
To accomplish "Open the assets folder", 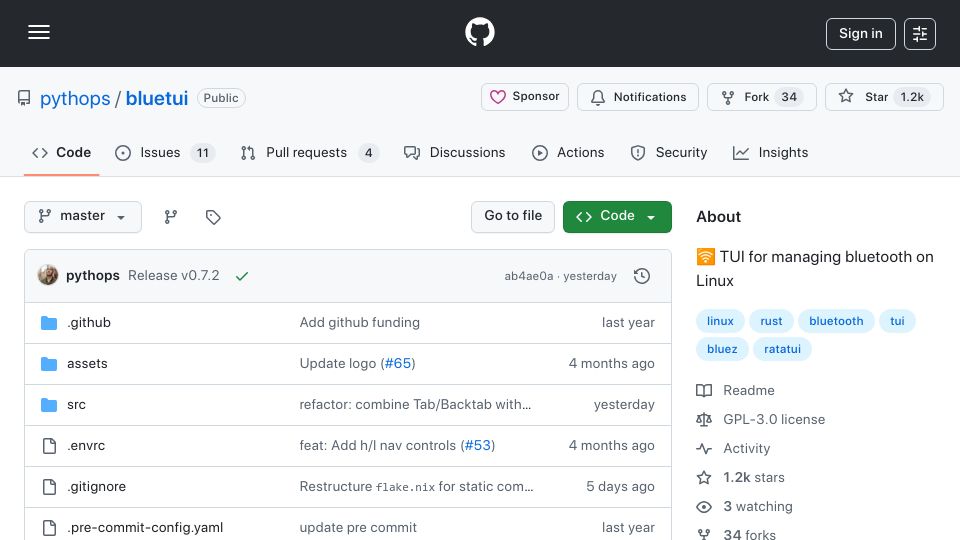I will (x=87, y=364).
